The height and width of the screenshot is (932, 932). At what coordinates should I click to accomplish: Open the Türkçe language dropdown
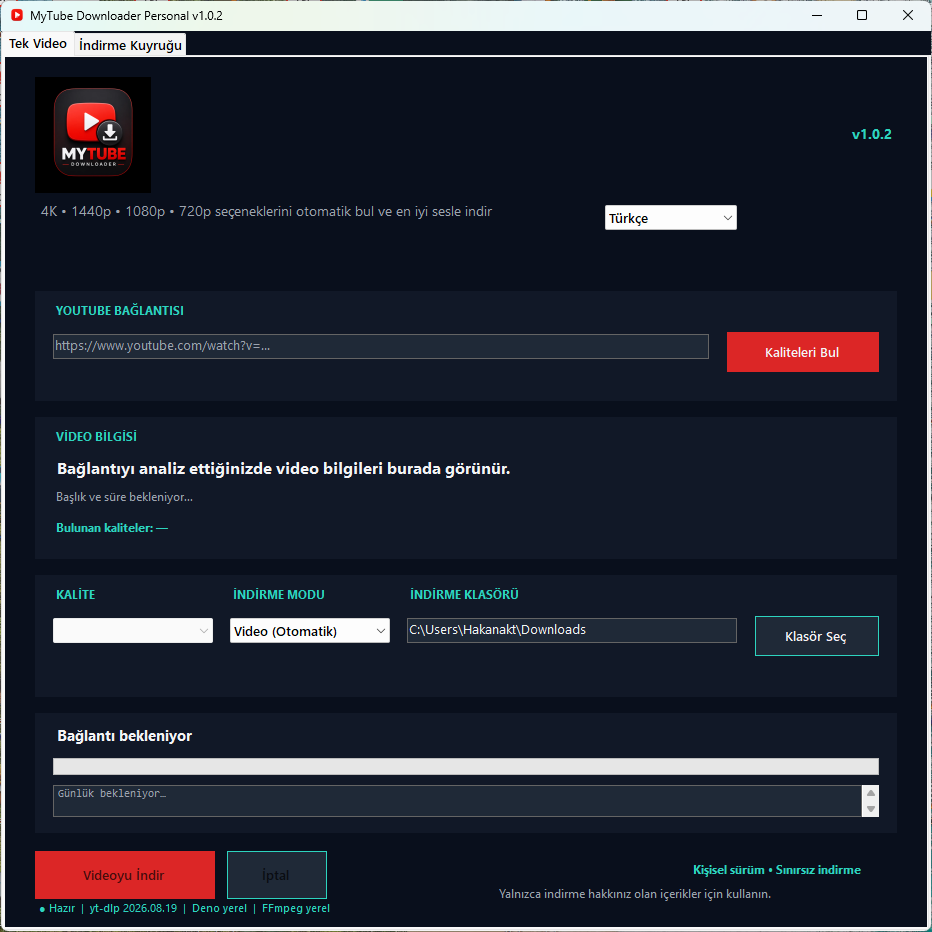[670, 218]
